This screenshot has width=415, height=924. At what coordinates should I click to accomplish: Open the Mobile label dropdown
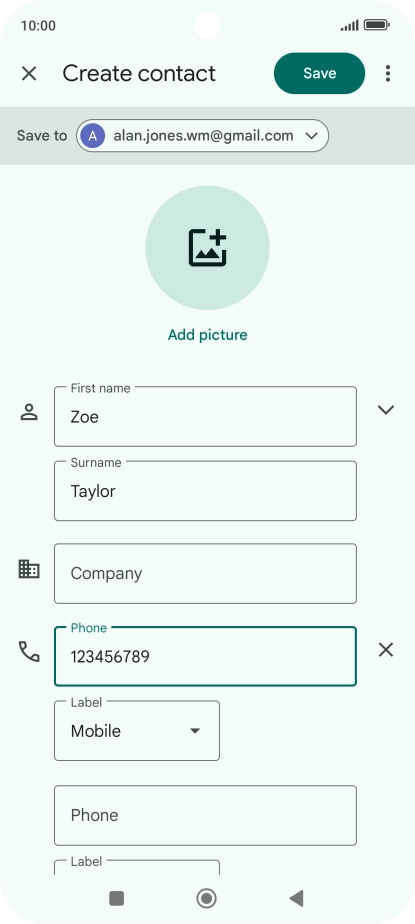coord(137,731)
